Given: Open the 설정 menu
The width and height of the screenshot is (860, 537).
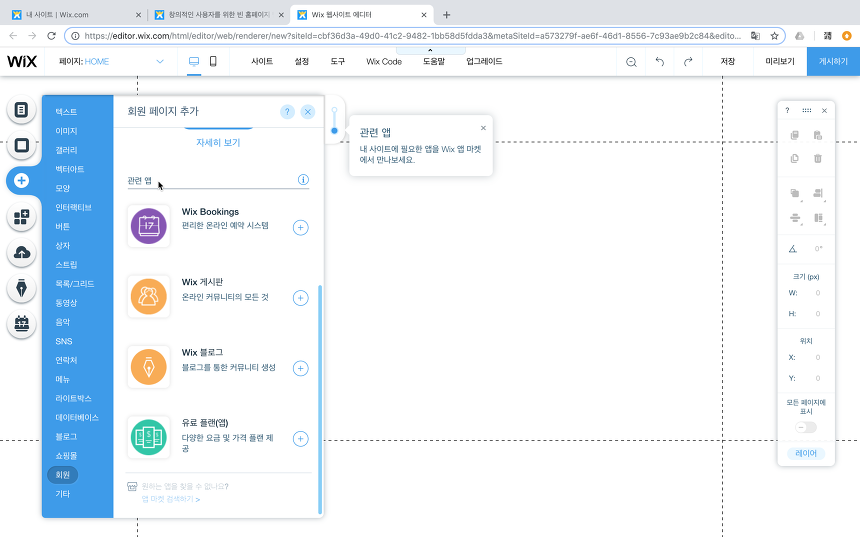Looking at the screenshot, I should pyautogui.click(x=302, y=61).
